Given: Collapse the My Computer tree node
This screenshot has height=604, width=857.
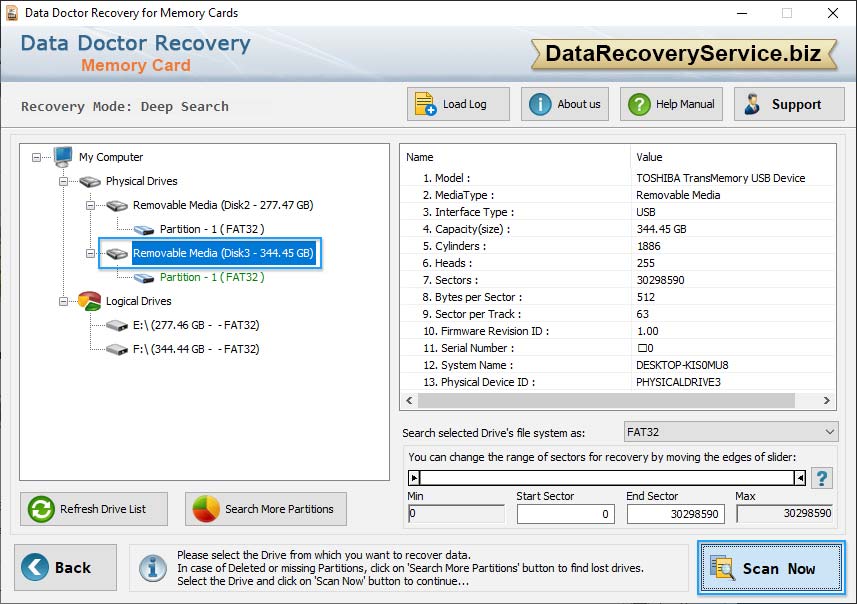Looking at the screenshot, I should (36, 157).
